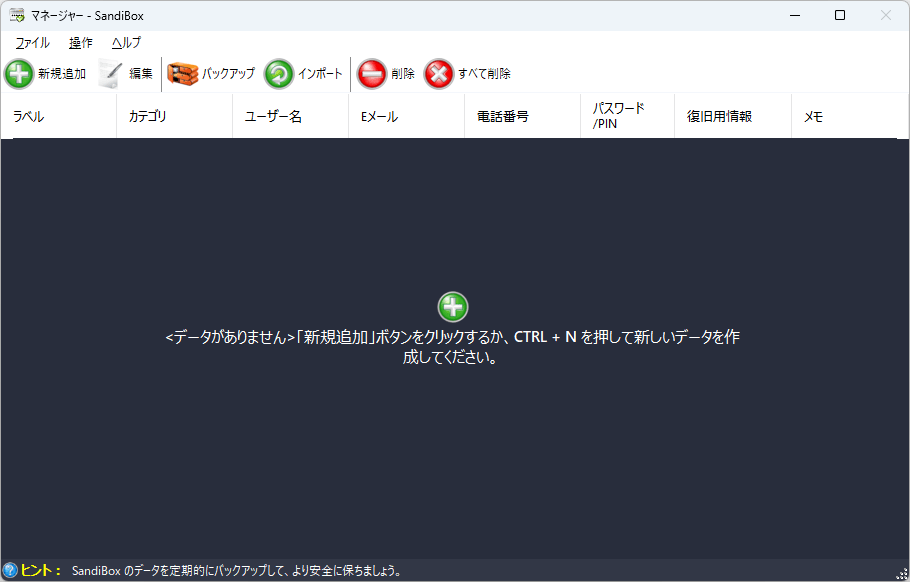910x582 pixels.
Task: Maximize the SandiBox window
Action: point(840,16)
